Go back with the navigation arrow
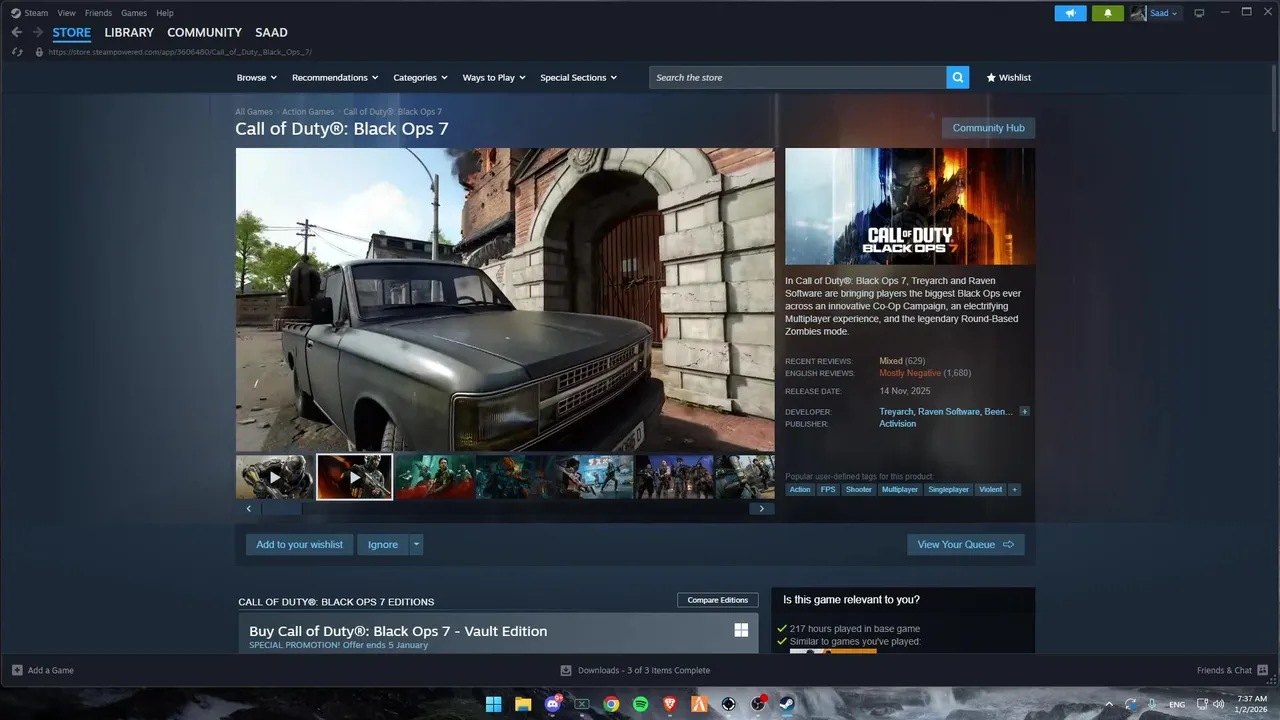The image size is (1280, 720). [16, 32]
